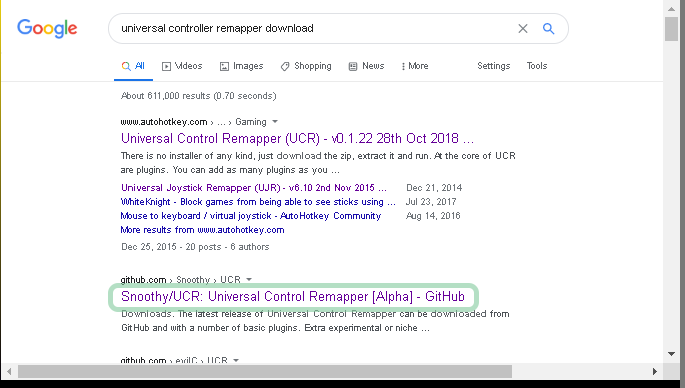Click the horizontal scrollbar left arrow
The width and height of the screenshot is (685, 388).
pyautogui.click(x=9, y=372)
